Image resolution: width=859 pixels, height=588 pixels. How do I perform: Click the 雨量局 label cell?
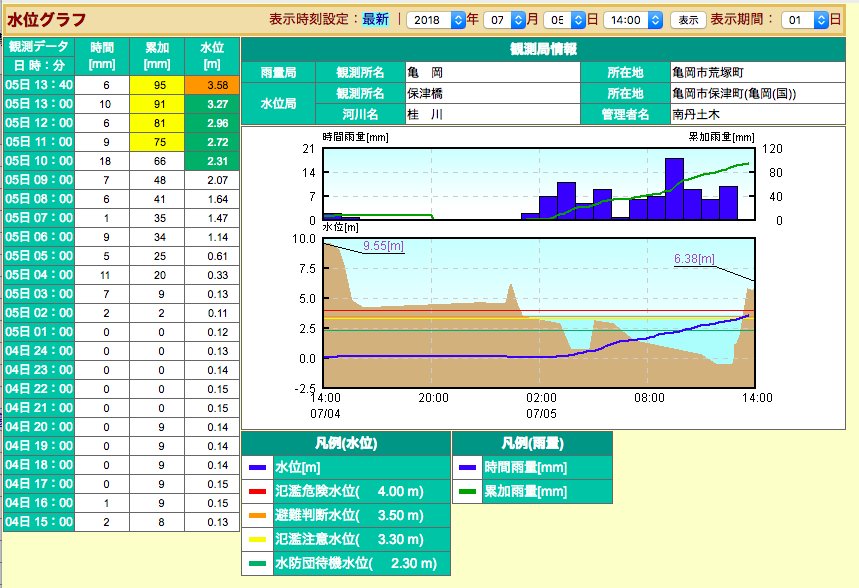pyautogui.click(x=278, y=72)
